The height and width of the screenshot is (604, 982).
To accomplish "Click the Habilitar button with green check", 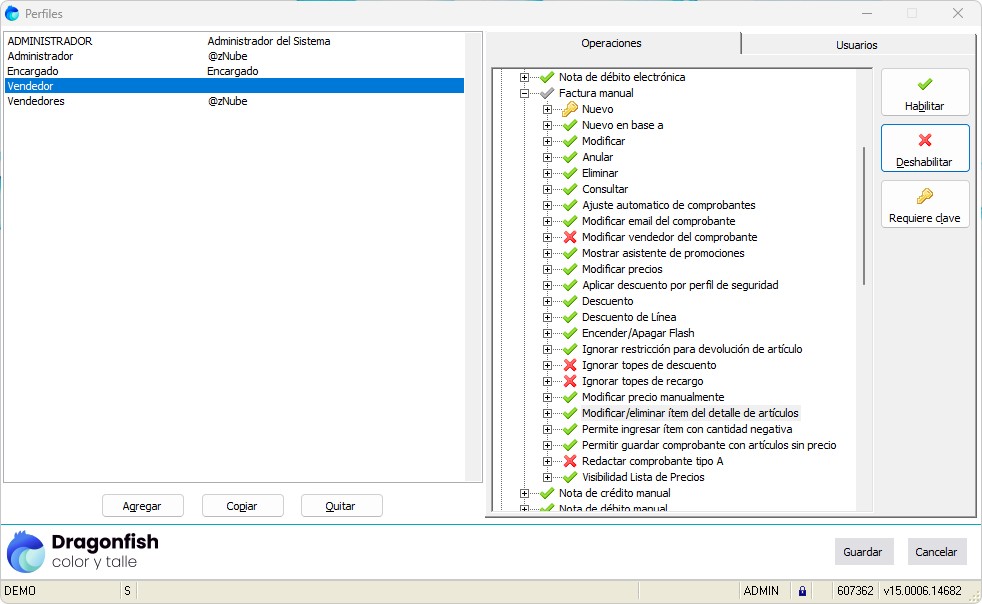I will coord(925,92).
